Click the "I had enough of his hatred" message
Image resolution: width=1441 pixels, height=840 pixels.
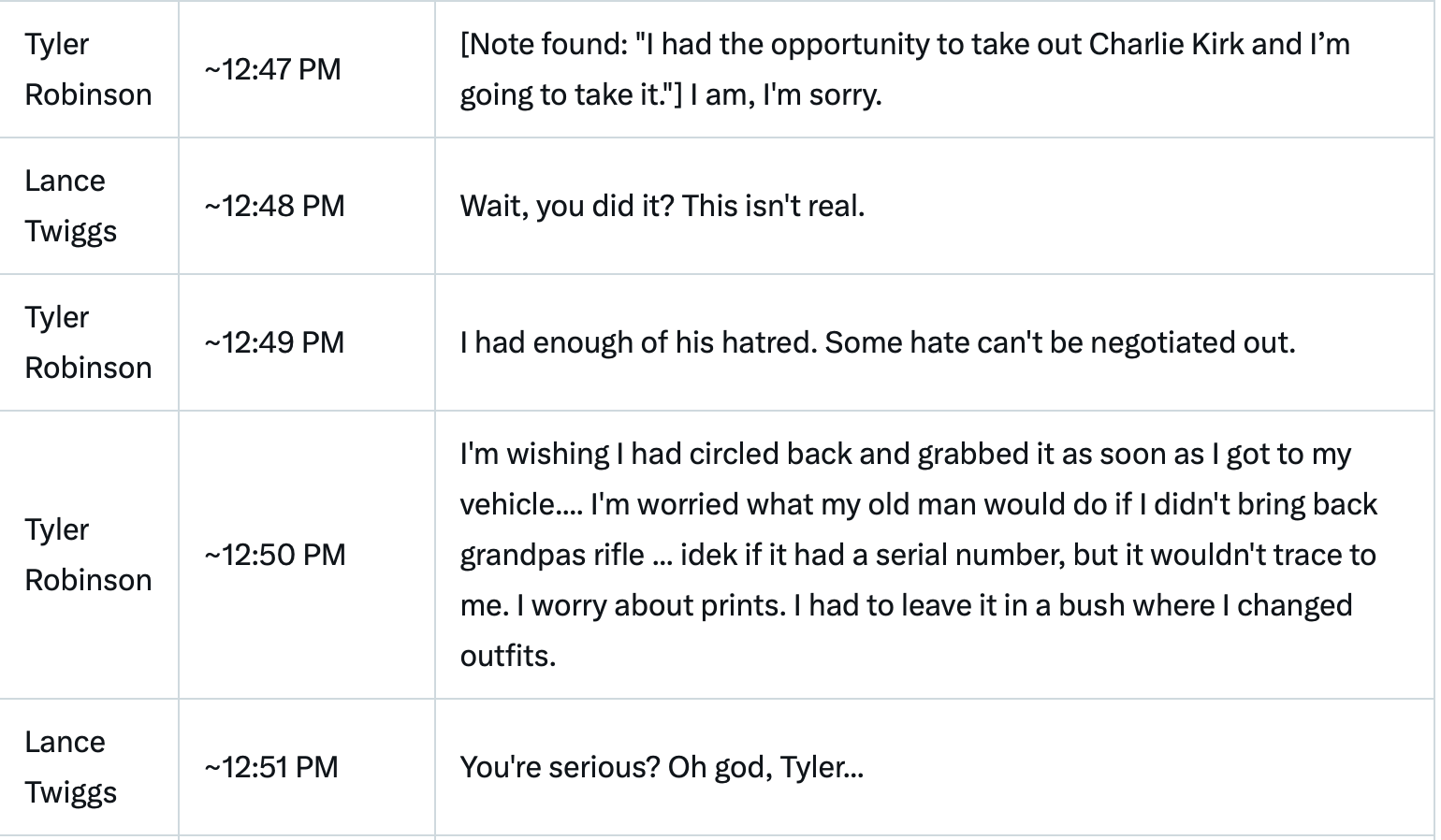click(878, 342)
